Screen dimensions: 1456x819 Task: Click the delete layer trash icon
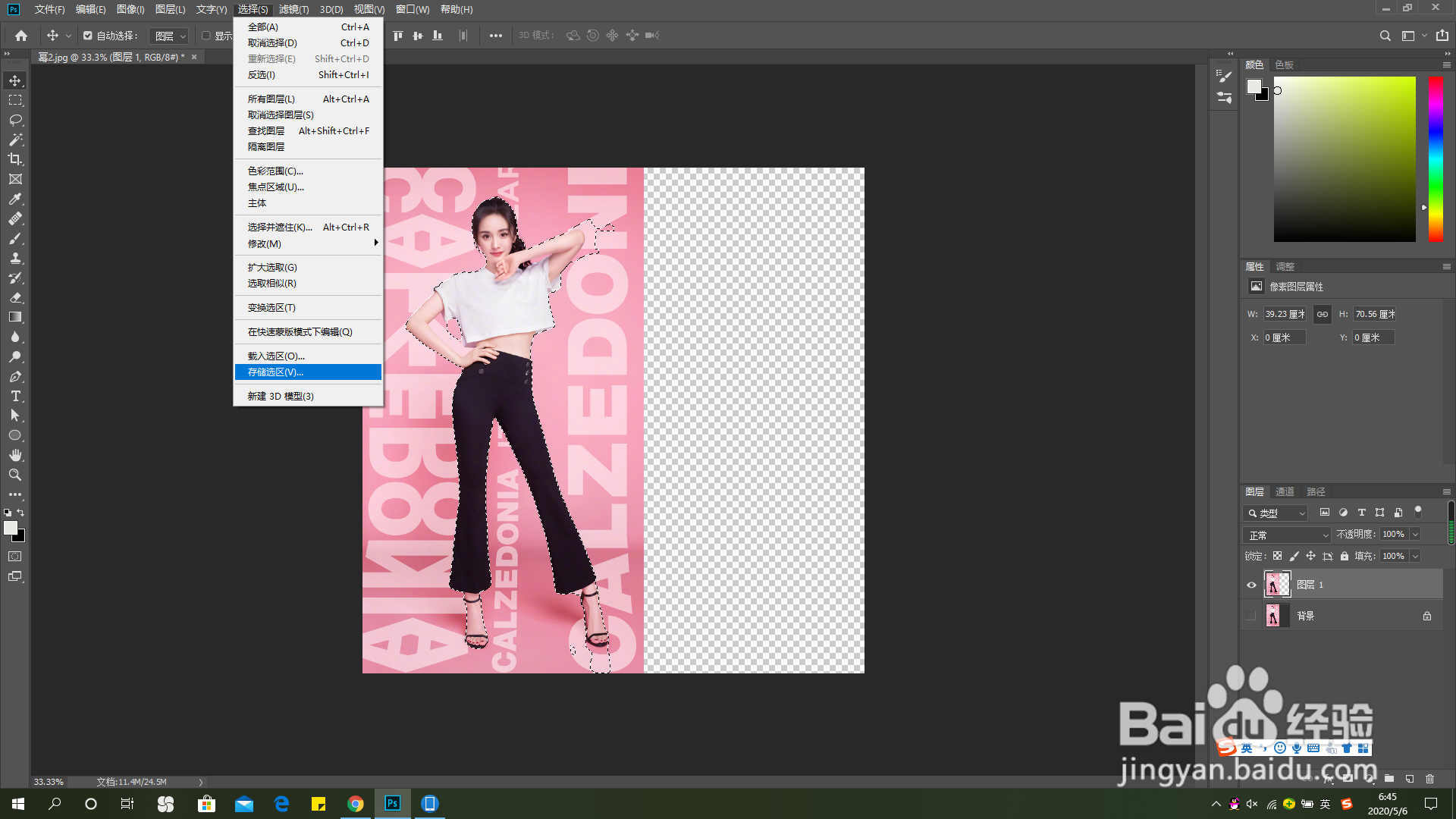[x=1429, y=779]
